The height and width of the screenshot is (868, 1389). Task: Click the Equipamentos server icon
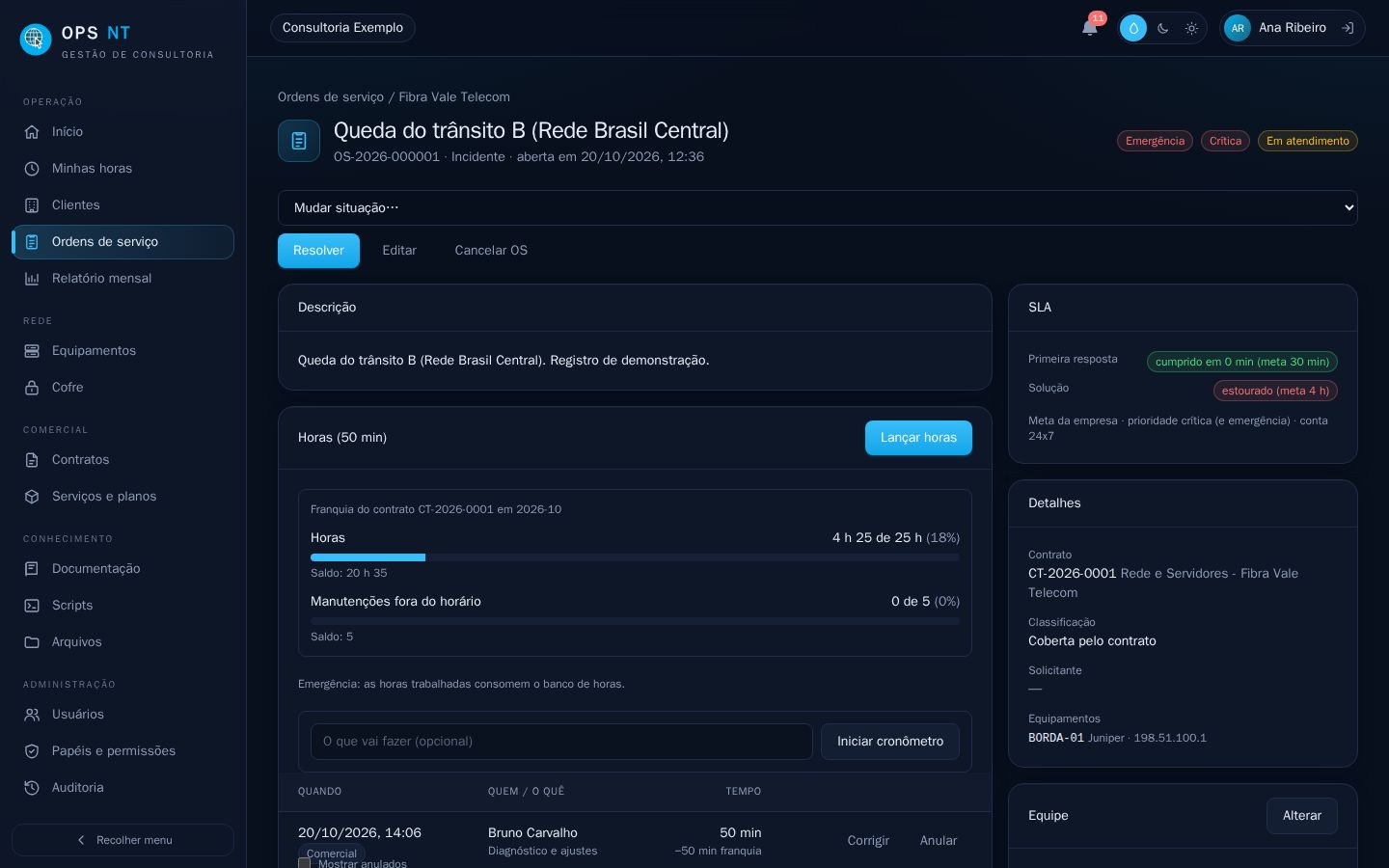point(32,351)
